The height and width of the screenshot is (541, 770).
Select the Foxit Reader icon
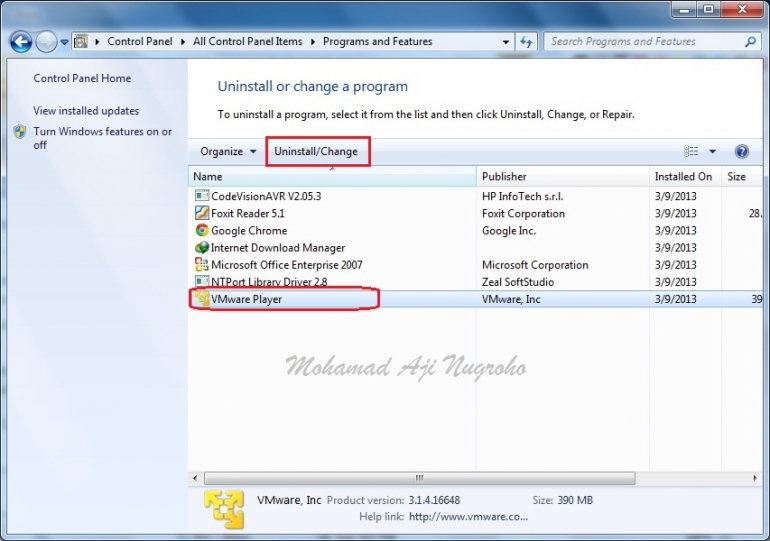coord(201,213)
